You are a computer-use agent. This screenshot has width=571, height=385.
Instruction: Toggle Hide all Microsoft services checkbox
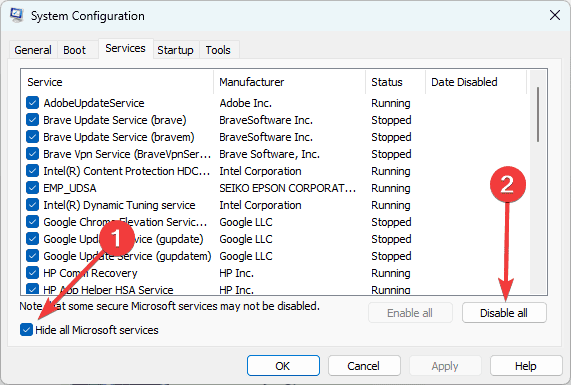(x=27, y=330)
